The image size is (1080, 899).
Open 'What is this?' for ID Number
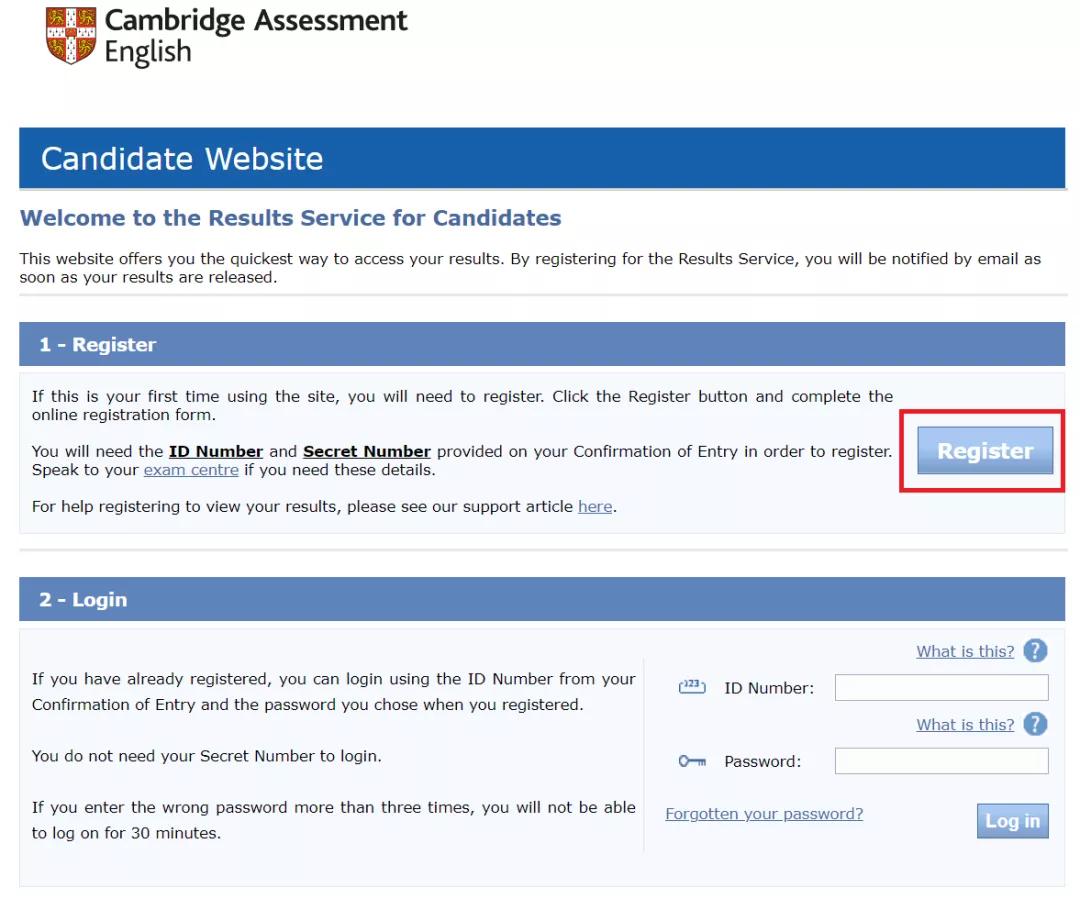[x=965, y=652]
